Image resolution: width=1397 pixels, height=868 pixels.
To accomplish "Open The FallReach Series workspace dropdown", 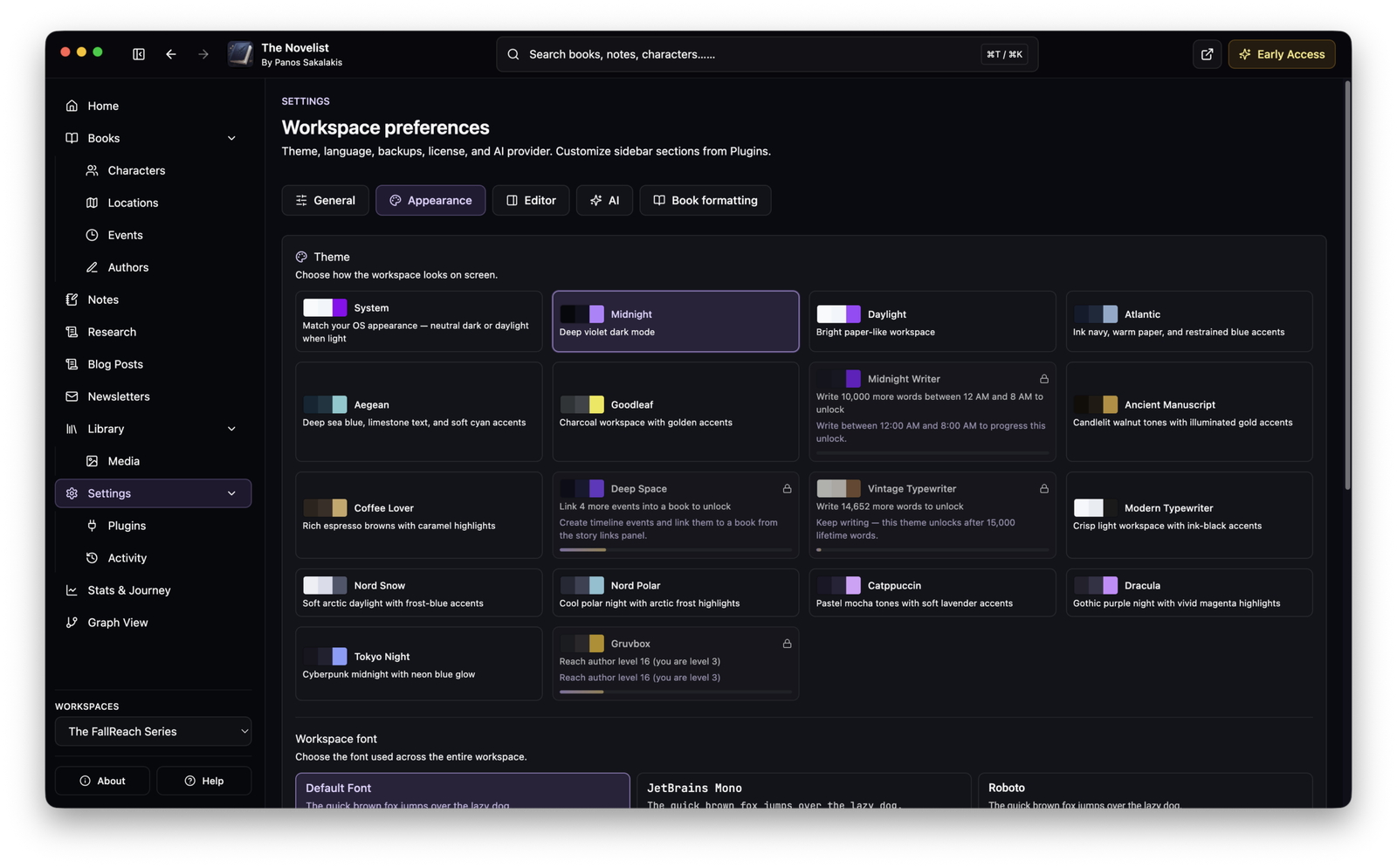I will coord(153,732).
